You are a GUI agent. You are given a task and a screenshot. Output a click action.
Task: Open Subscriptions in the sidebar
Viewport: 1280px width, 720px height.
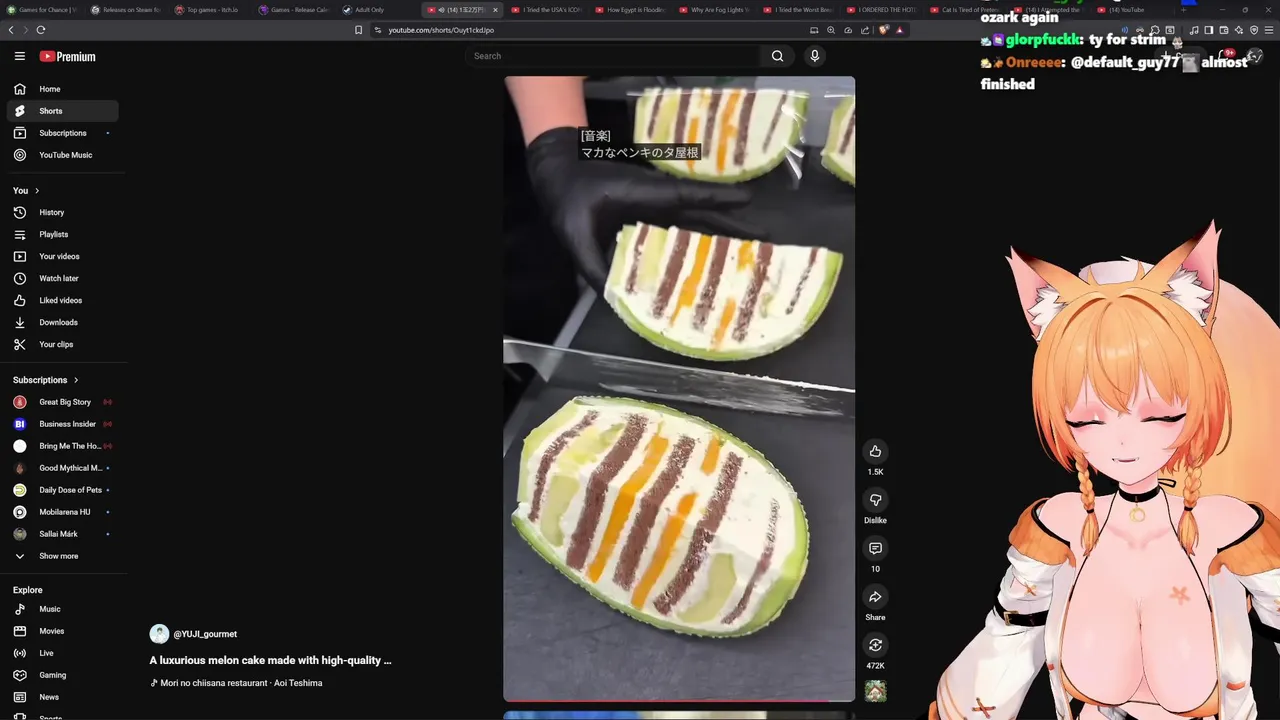(x=62, y=133)
